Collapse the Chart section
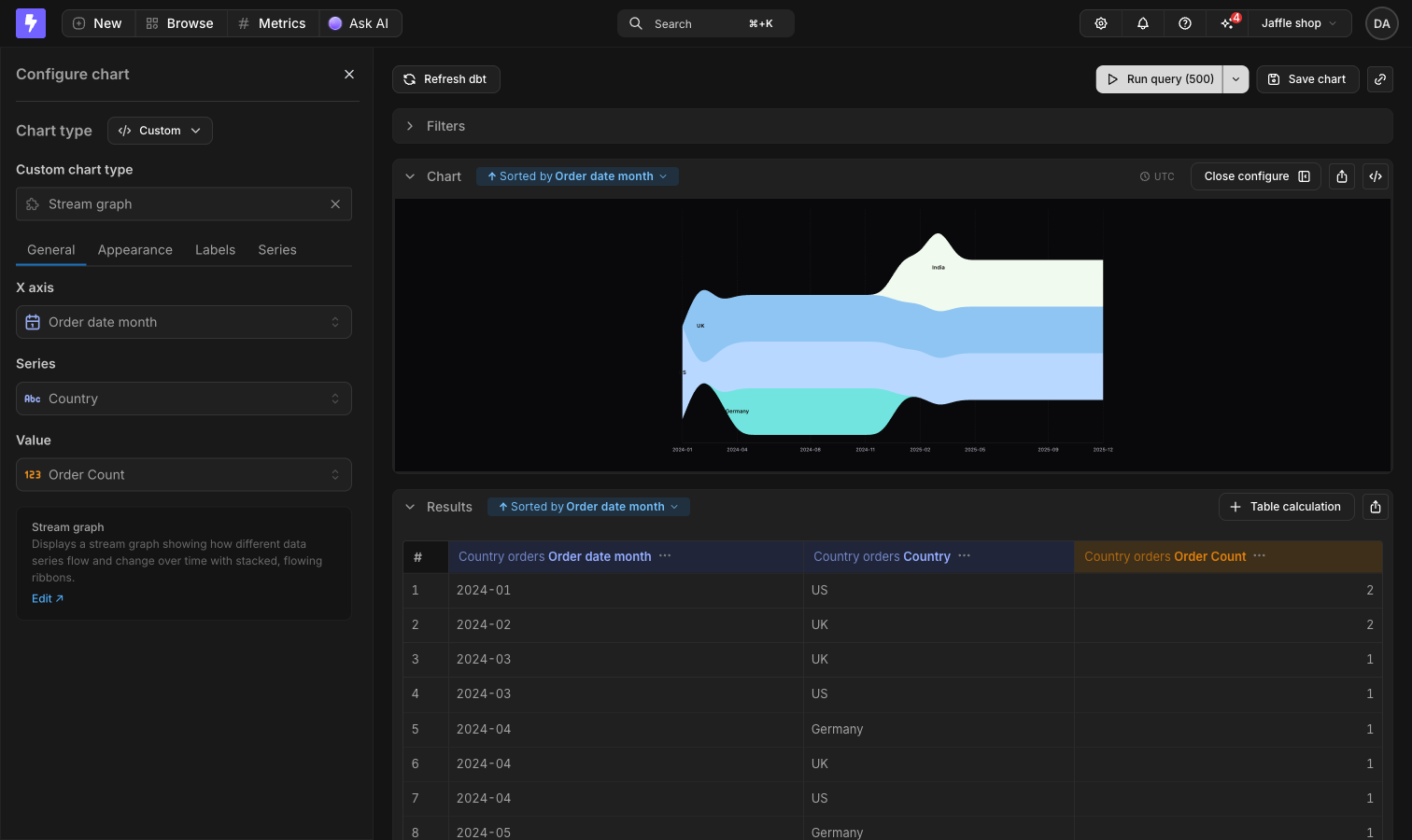 [x=410, y=176]
